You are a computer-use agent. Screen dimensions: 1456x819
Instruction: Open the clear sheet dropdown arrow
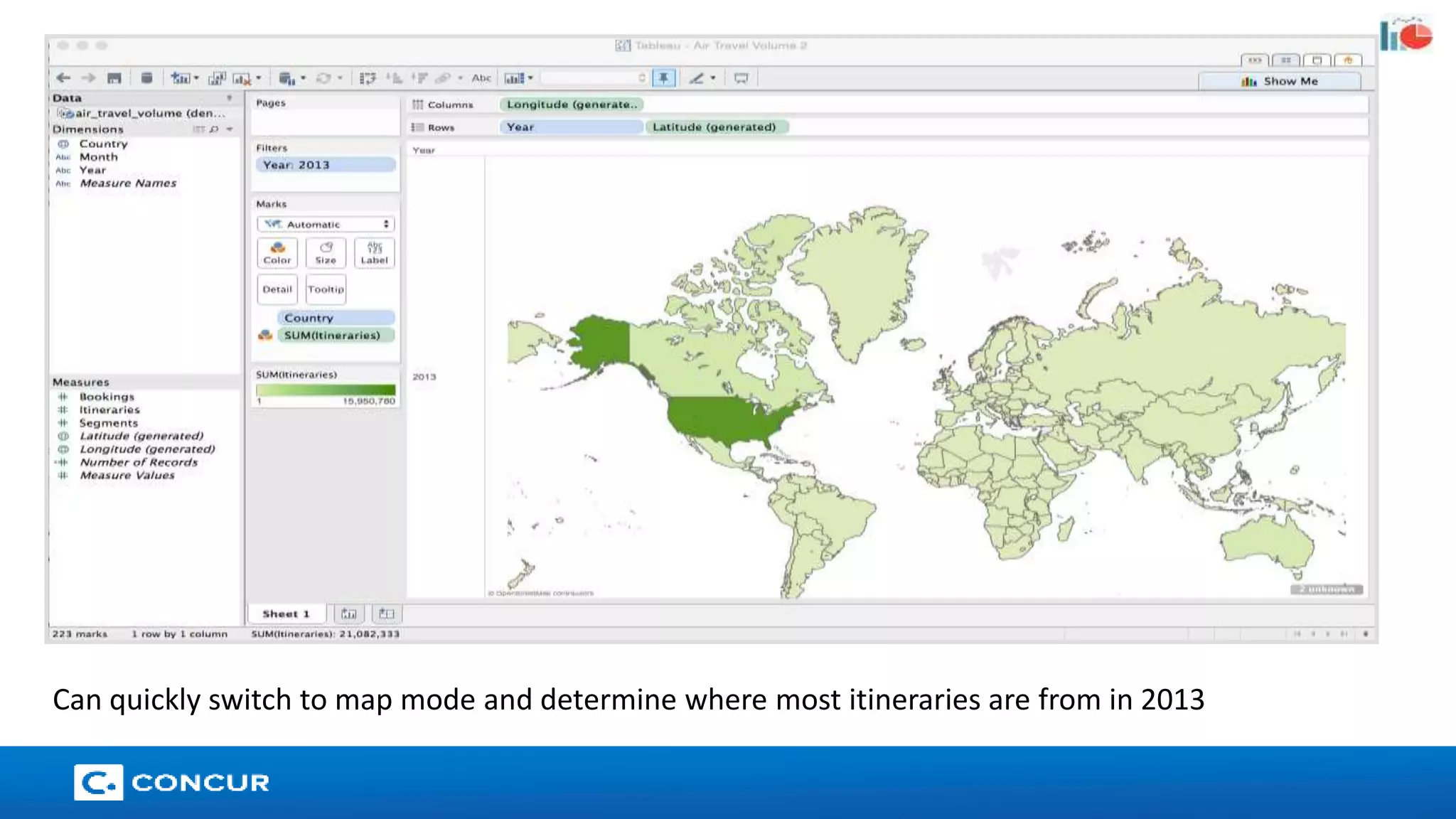tap(259, 78)
